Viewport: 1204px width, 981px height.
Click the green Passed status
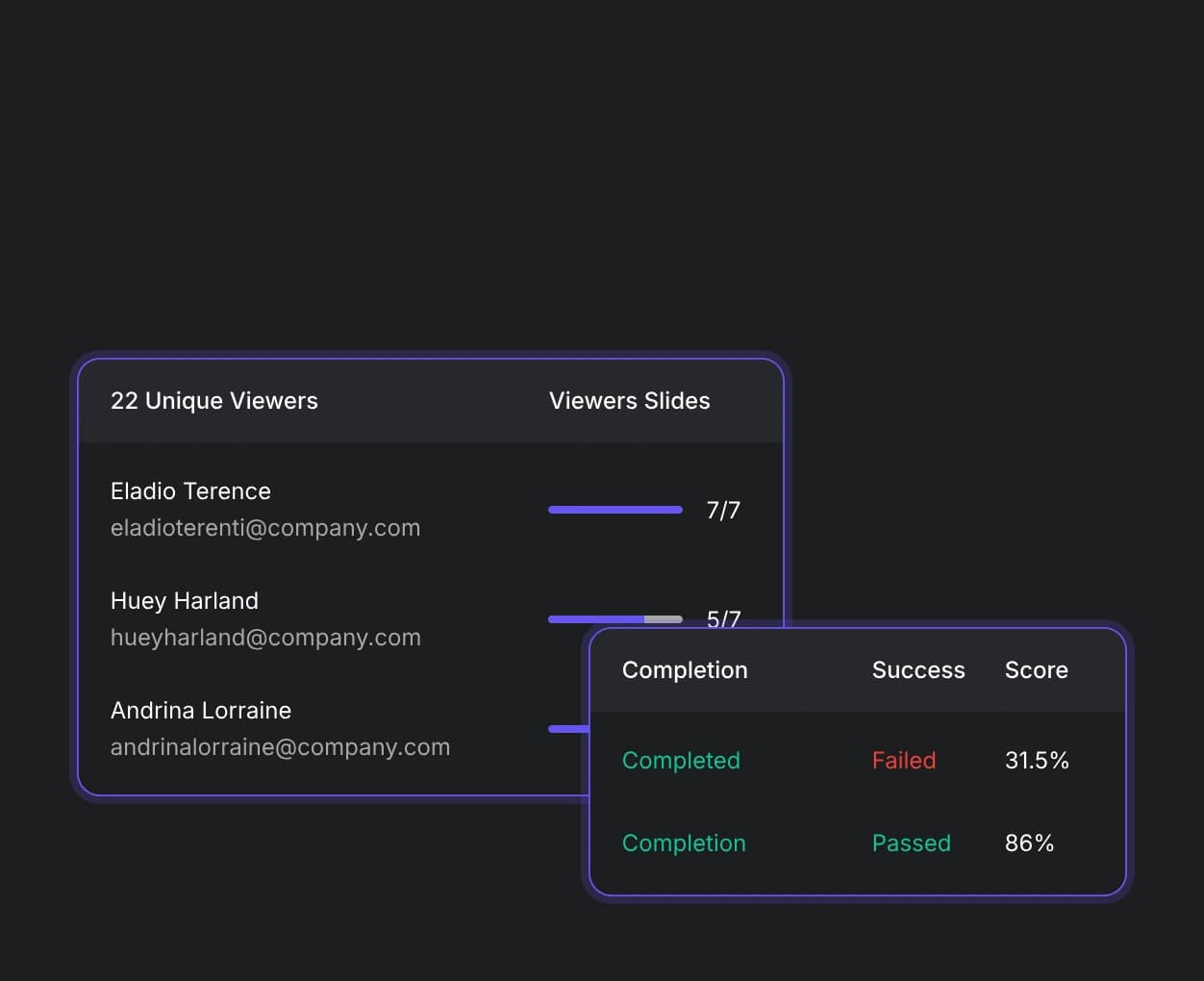click(x=912, y=843)
